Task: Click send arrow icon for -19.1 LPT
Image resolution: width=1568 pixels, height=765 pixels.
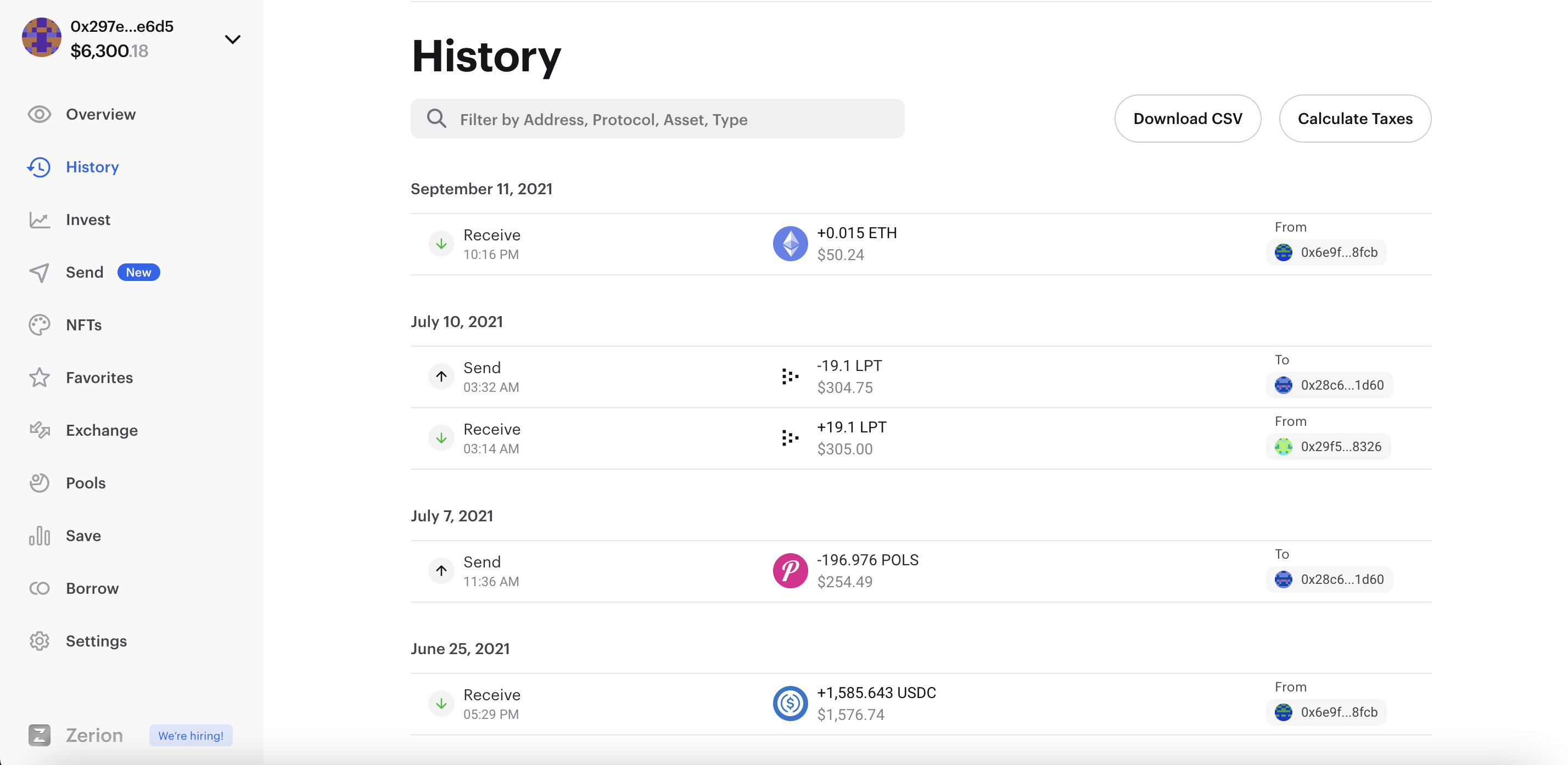Action: click(x=441, y=376)
